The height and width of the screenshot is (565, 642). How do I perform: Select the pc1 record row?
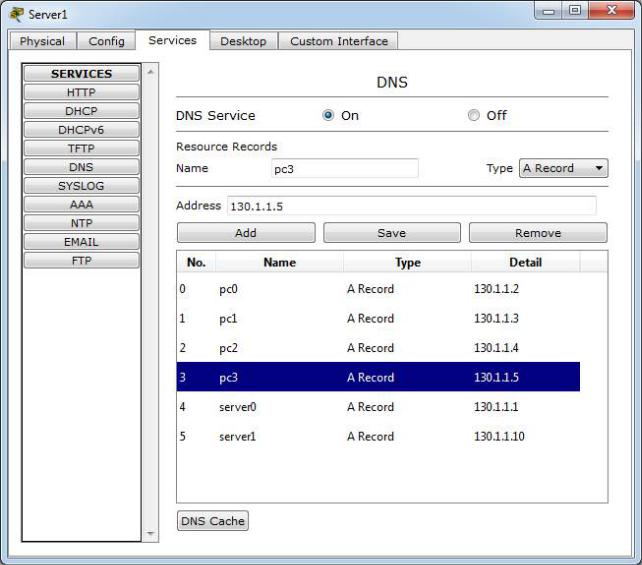coord(378,319)
